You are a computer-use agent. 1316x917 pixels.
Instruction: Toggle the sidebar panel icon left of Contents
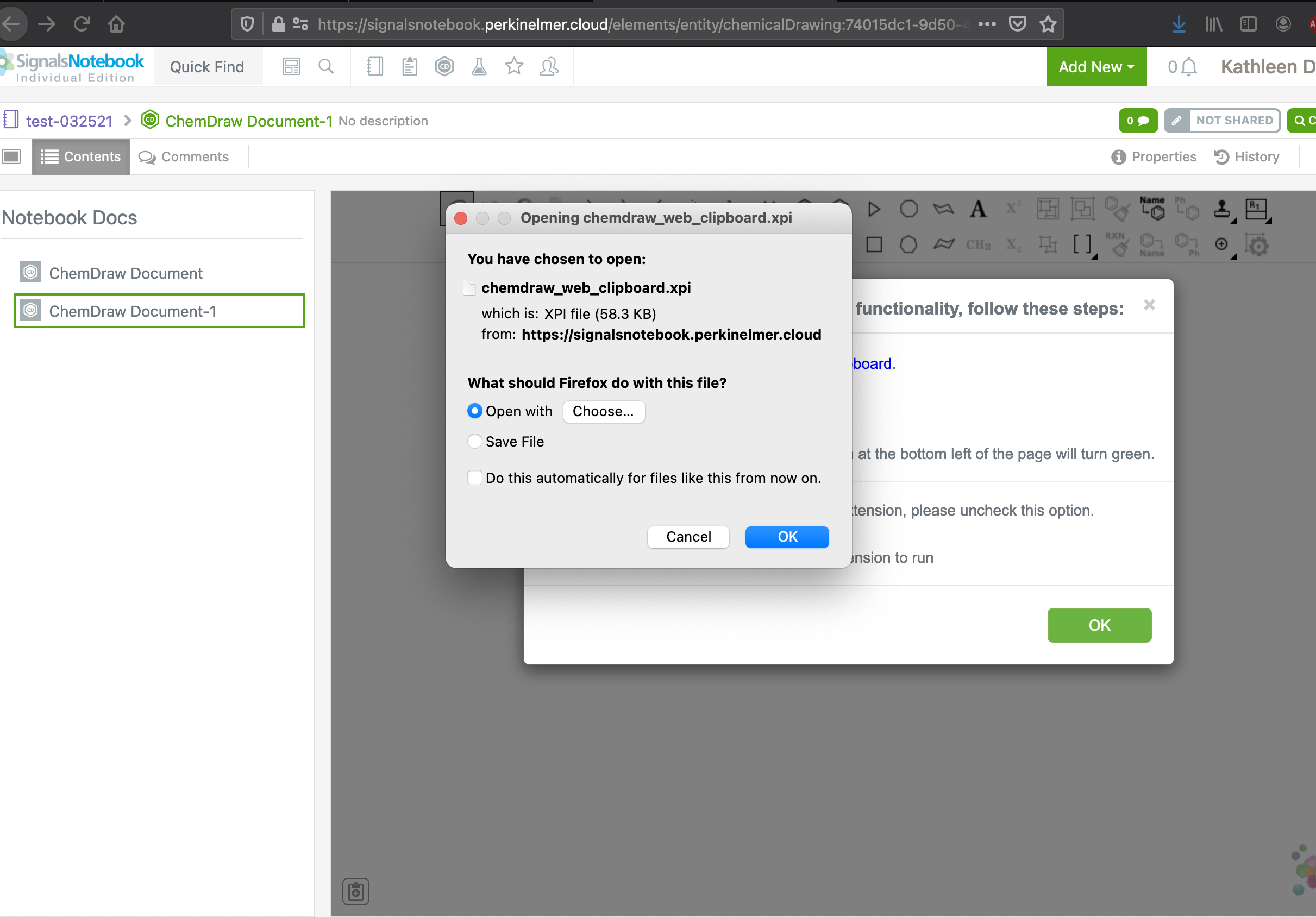[11, 156]
